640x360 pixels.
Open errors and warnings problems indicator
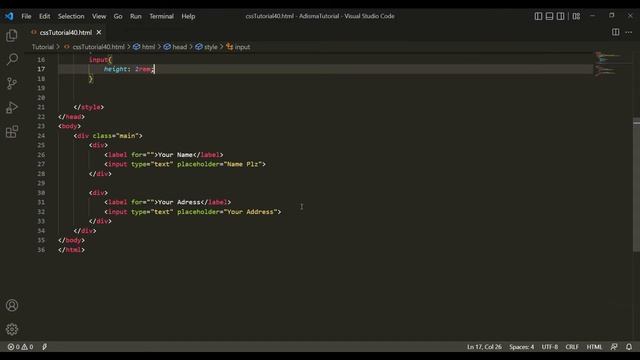coord(20,347)
